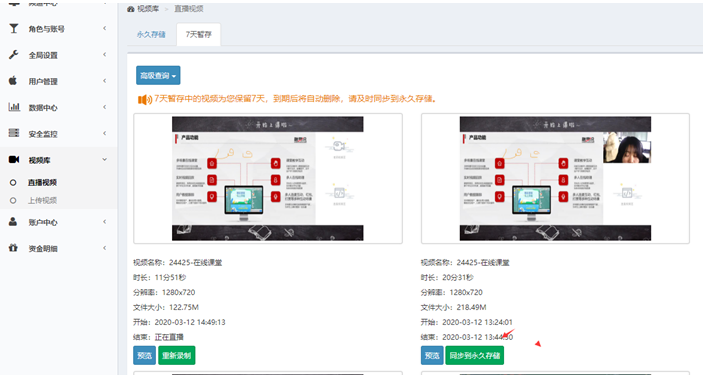Image resolution: width=703 pixels, height=377 pixels.
Task: Open 直播视频 in the sidebar
Action: pos(42,182)
